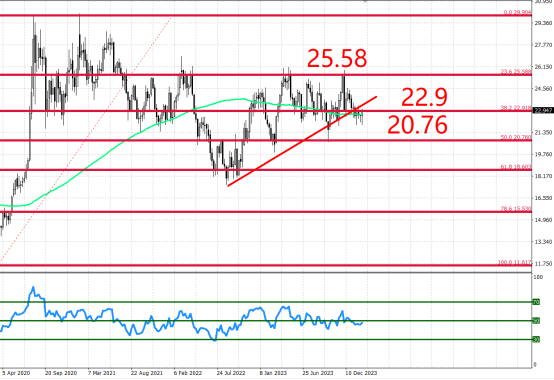Screen dimensions: 554x380
Task: Select the 78.6 15.530 Fibonacci label
Action: [516, 209]
